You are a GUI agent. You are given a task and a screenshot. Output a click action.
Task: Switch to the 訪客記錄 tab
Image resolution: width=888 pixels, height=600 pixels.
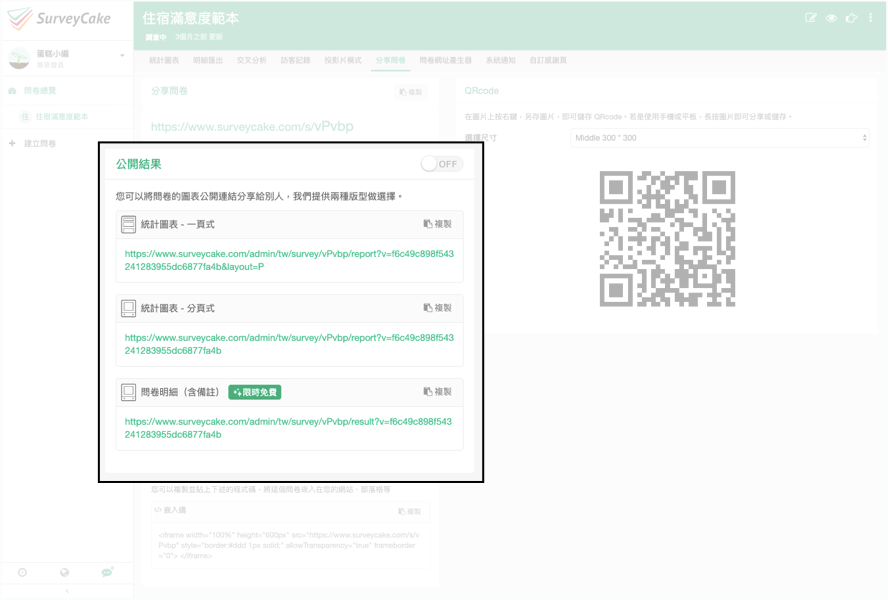click(x=296, y=60)
